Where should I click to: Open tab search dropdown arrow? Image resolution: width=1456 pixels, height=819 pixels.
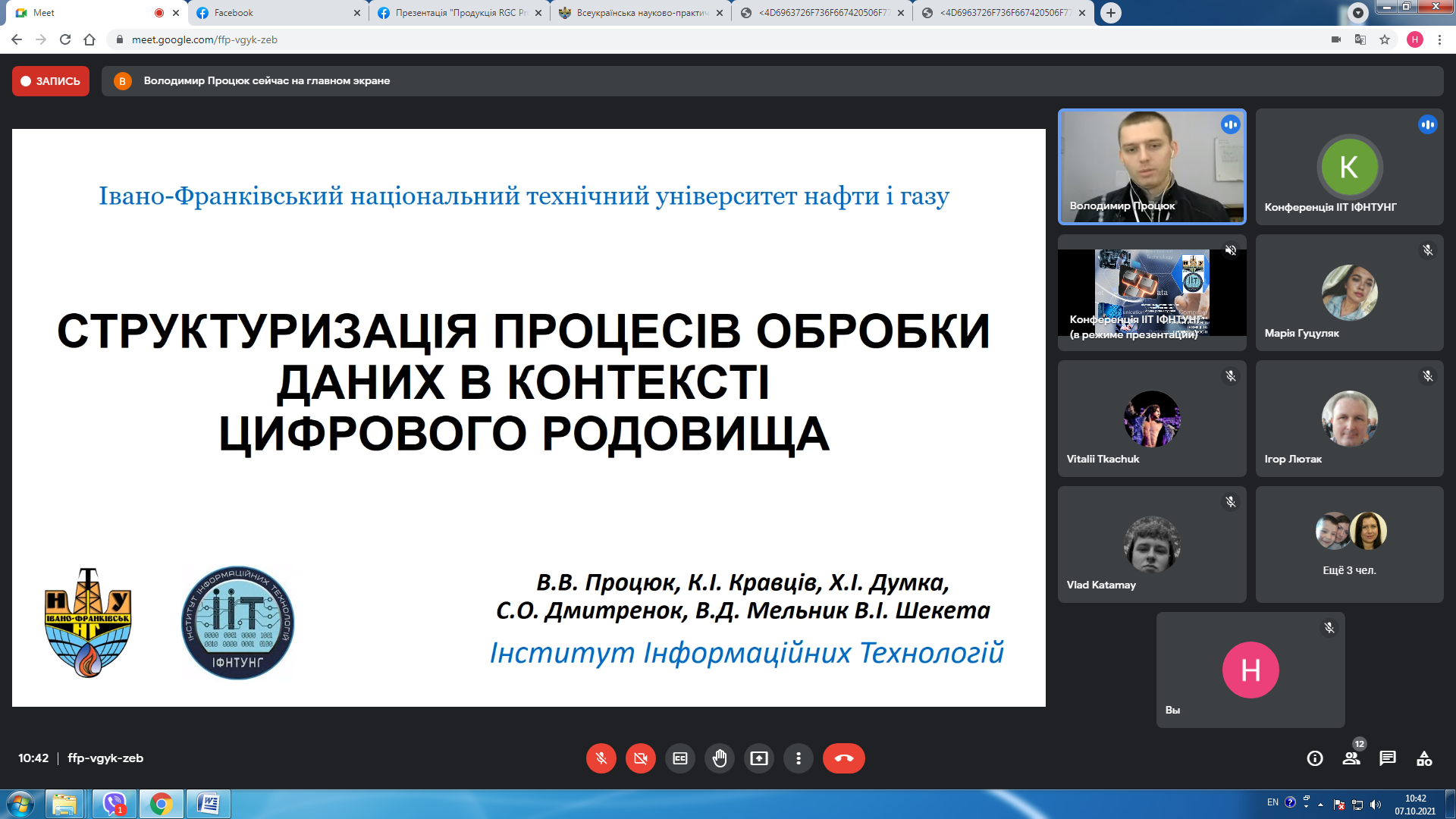click(1358, 13)
